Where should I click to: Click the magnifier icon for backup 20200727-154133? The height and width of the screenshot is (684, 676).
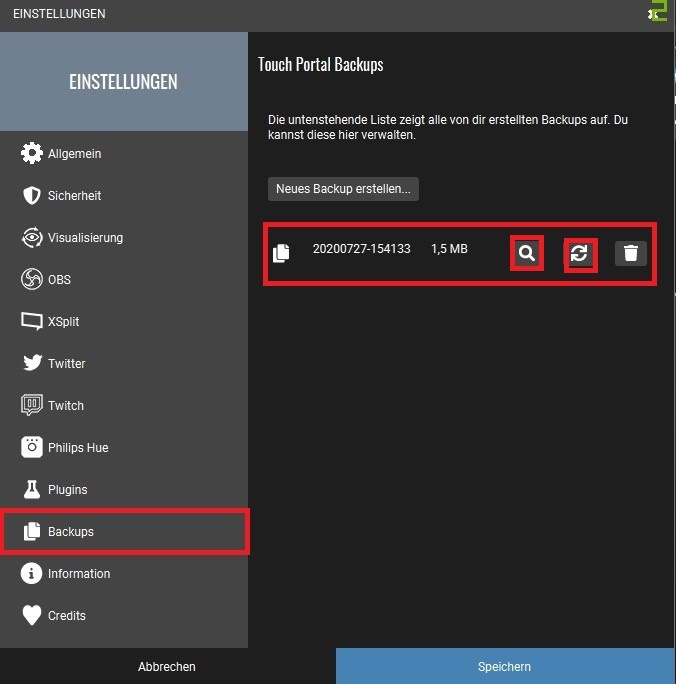(527, 253)
